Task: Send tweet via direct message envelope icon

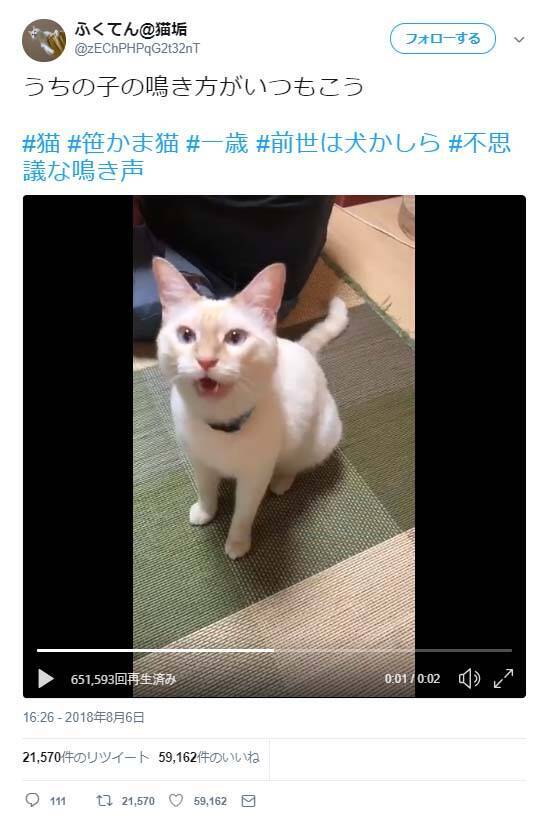Action: [248, 800]
